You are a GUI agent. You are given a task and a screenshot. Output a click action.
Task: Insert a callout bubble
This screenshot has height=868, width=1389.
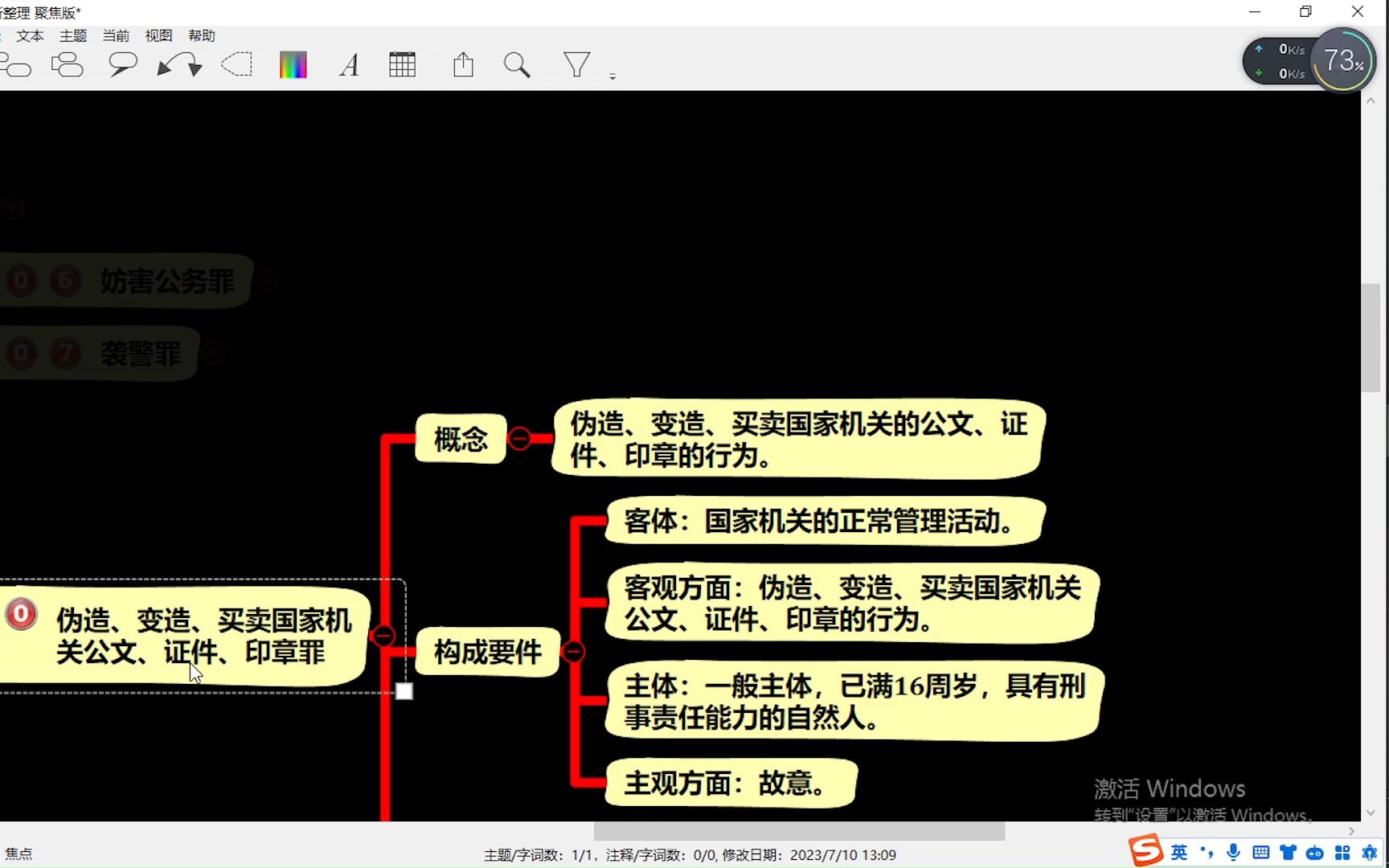(122, 64)
